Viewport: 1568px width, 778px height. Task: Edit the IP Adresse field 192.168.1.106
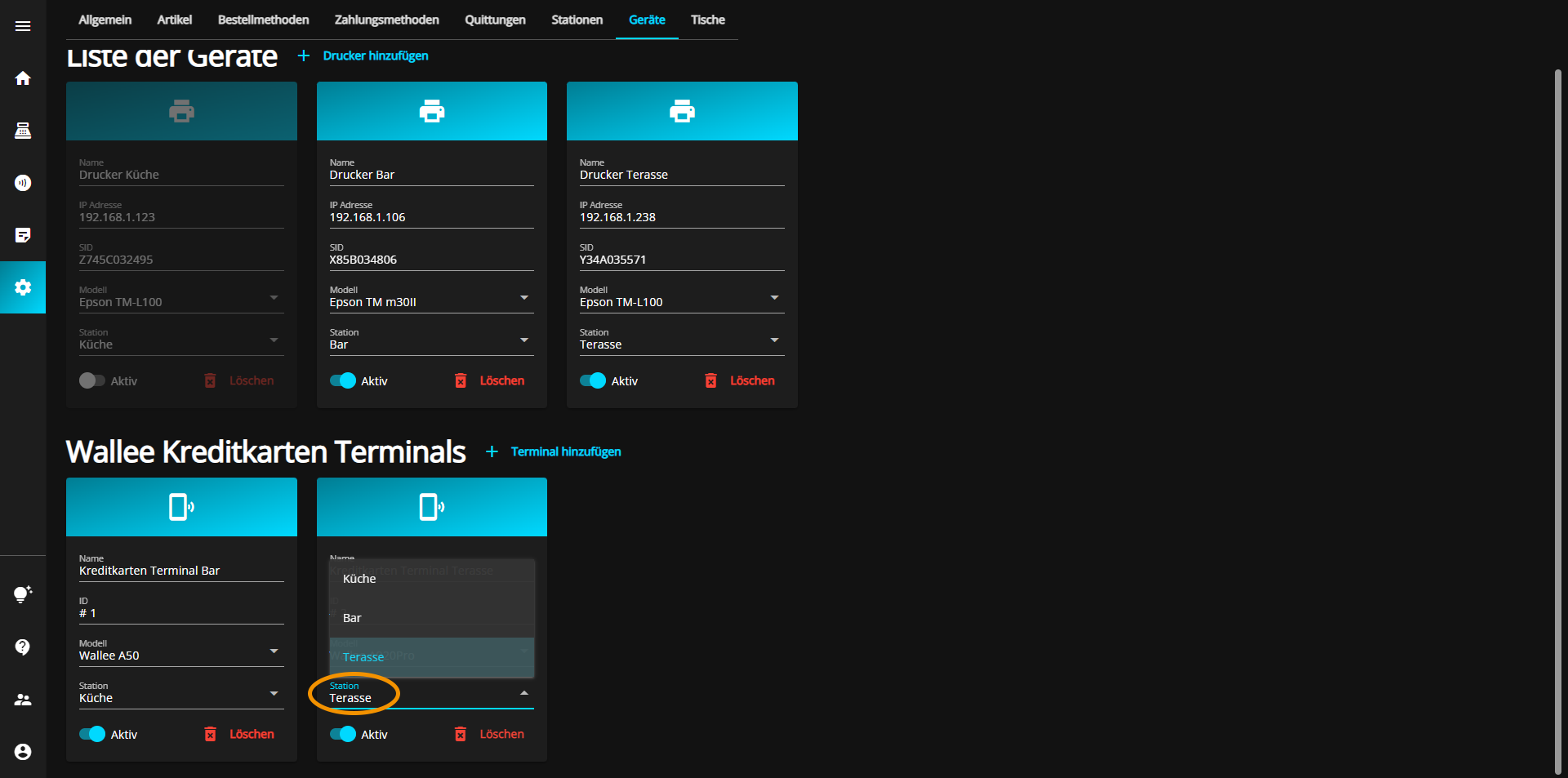pos(432,213)
